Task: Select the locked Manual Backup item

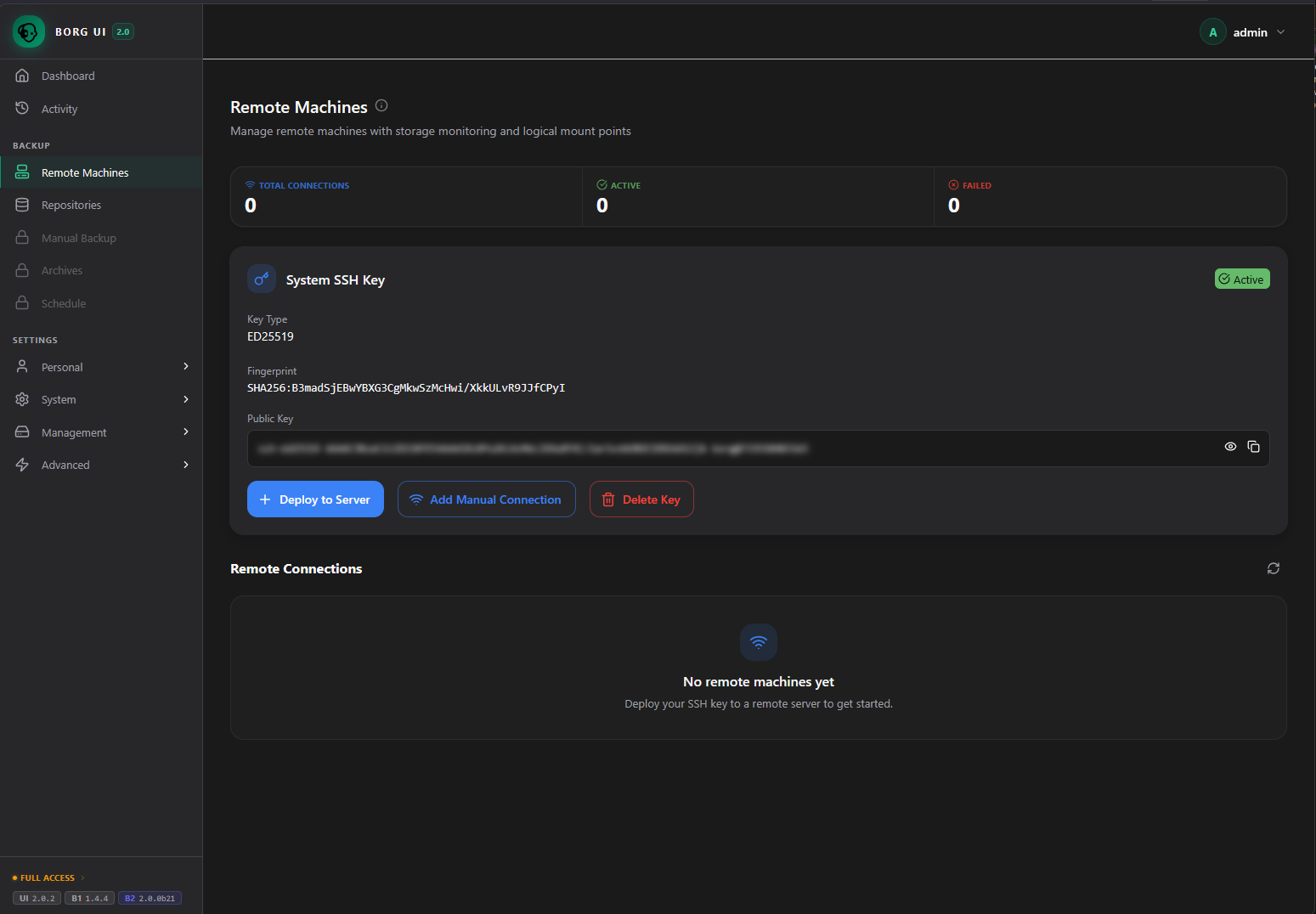Action: 101,238
